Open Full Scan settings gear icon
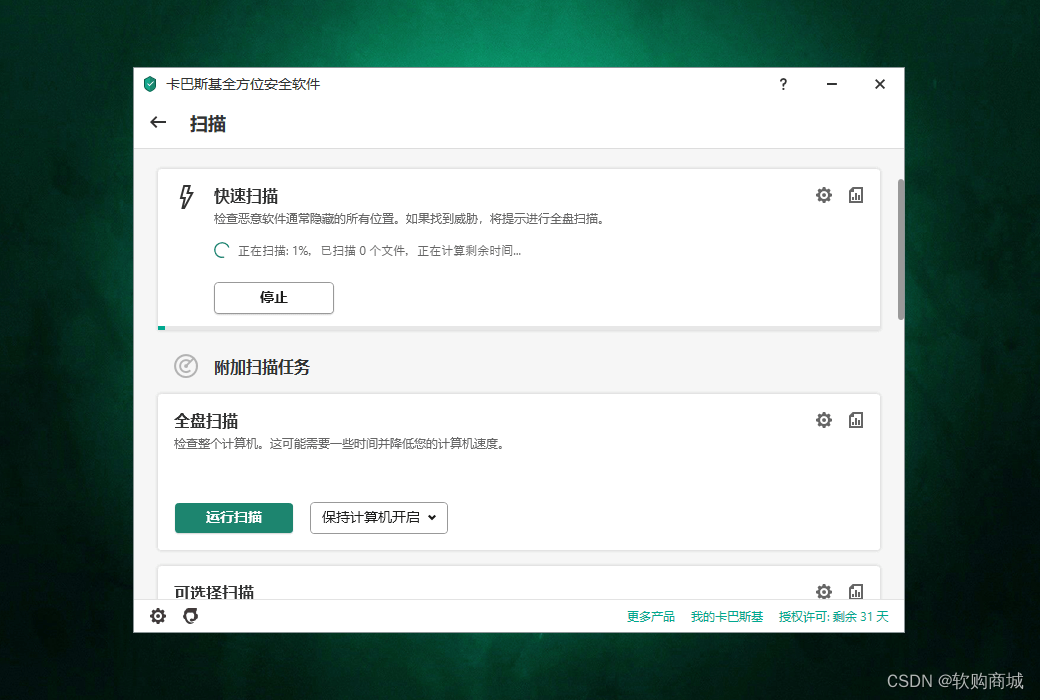Screen dimensions: 1040x700 pos(823,420)
